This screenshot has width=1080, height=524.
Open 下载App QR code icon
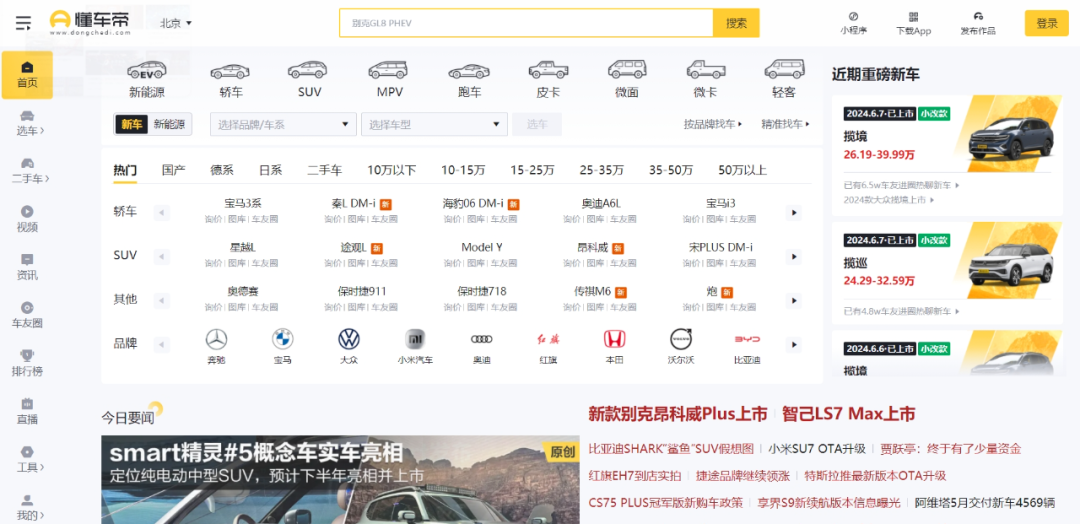pyautogui.click(x=913, y=17)
